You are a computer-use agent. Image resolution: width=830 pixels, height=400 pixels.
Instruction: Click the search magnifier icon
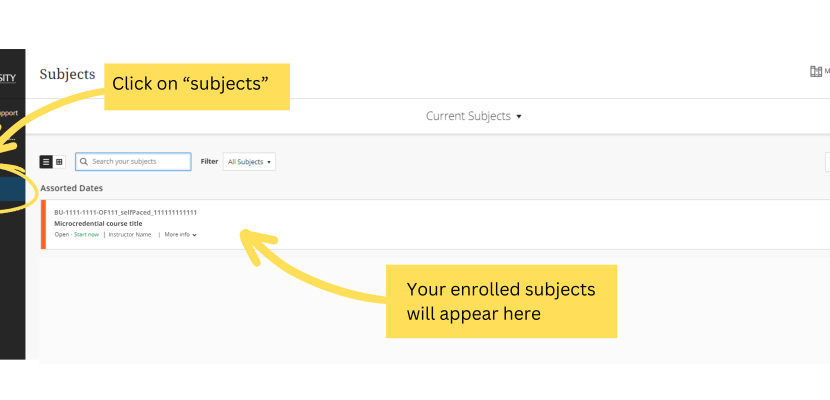point(84,161)
